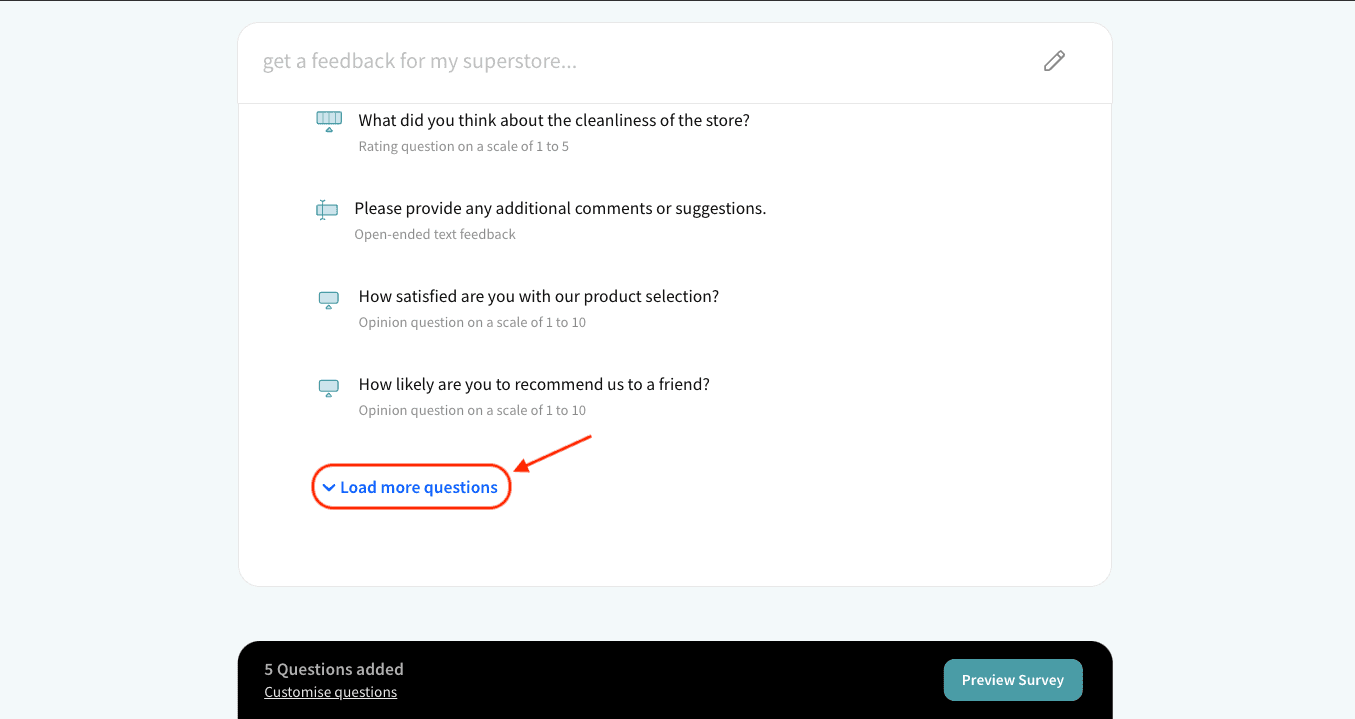
Task: Click the text-feedback icon beside additional comments
Action: [x=327, y=210]
